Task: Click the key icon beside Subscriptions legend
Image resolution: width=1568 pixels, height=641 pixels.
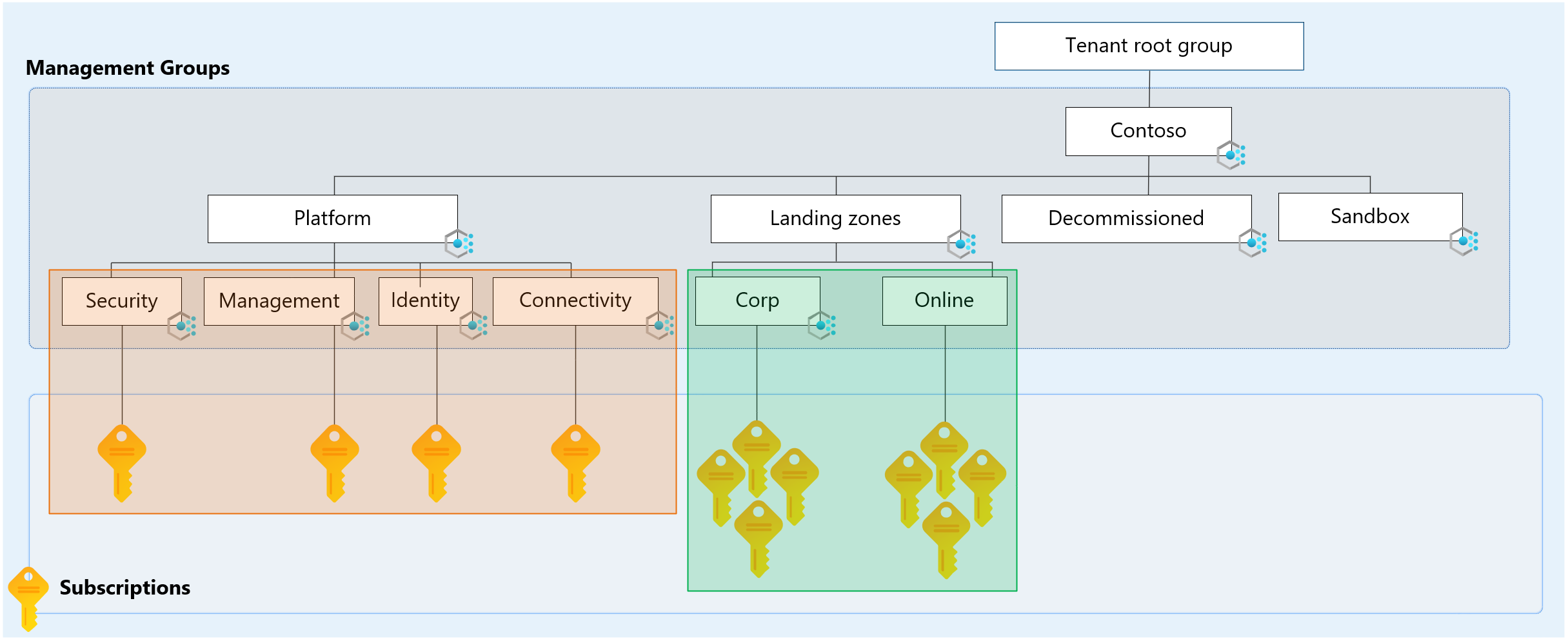Action: (28, 597)
